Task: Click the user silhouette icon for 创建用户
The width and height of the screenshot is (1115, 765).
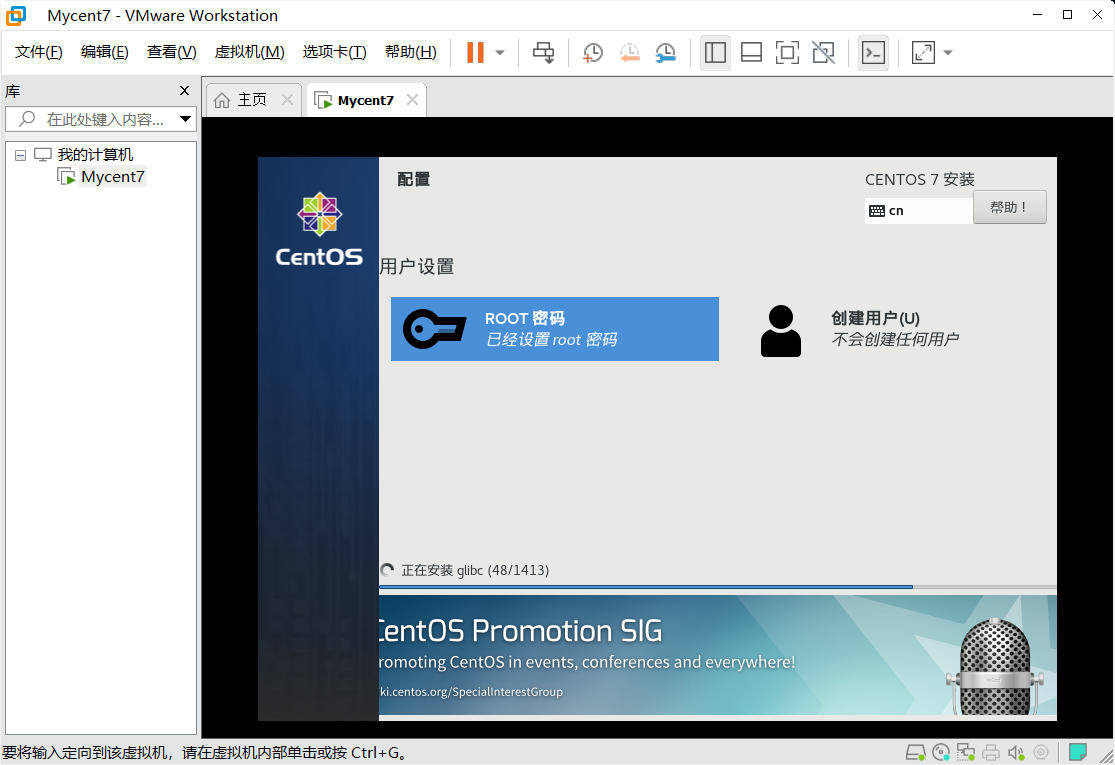Action: click(x=781, y=331)
